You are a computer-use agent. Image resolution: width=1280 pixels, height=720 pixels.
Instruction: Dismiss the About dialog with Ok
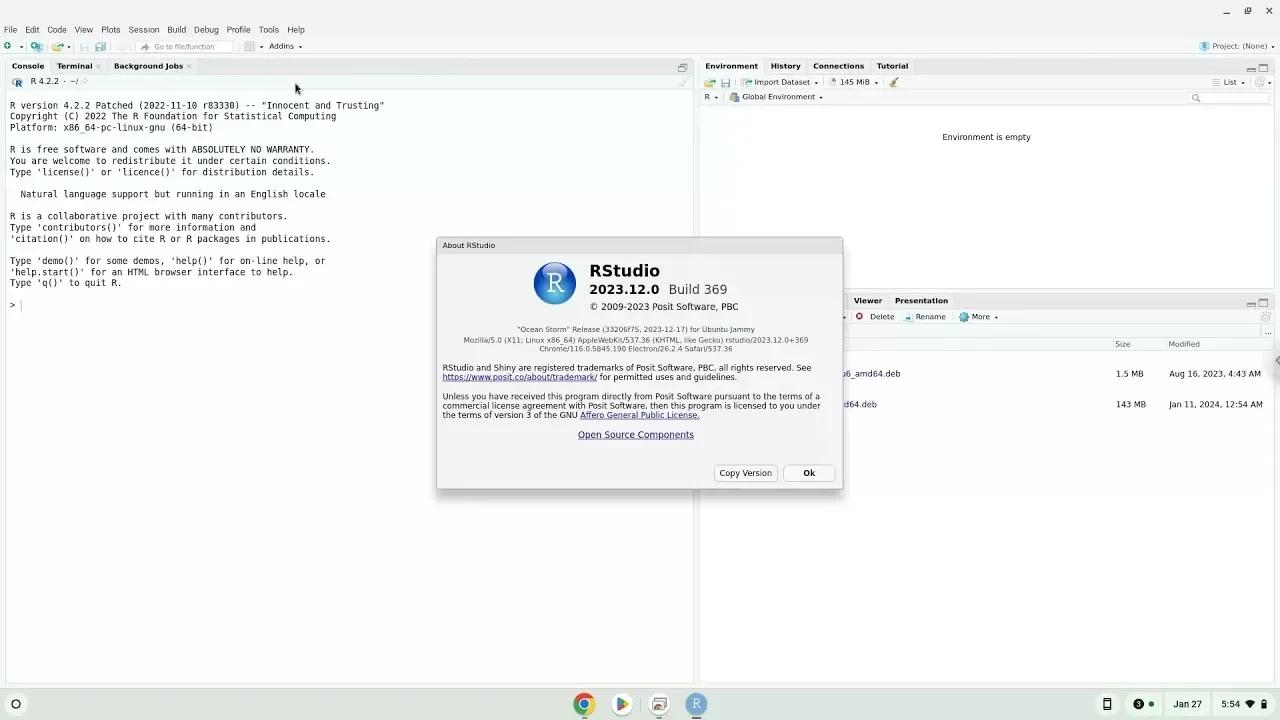(x=808, y=472)
